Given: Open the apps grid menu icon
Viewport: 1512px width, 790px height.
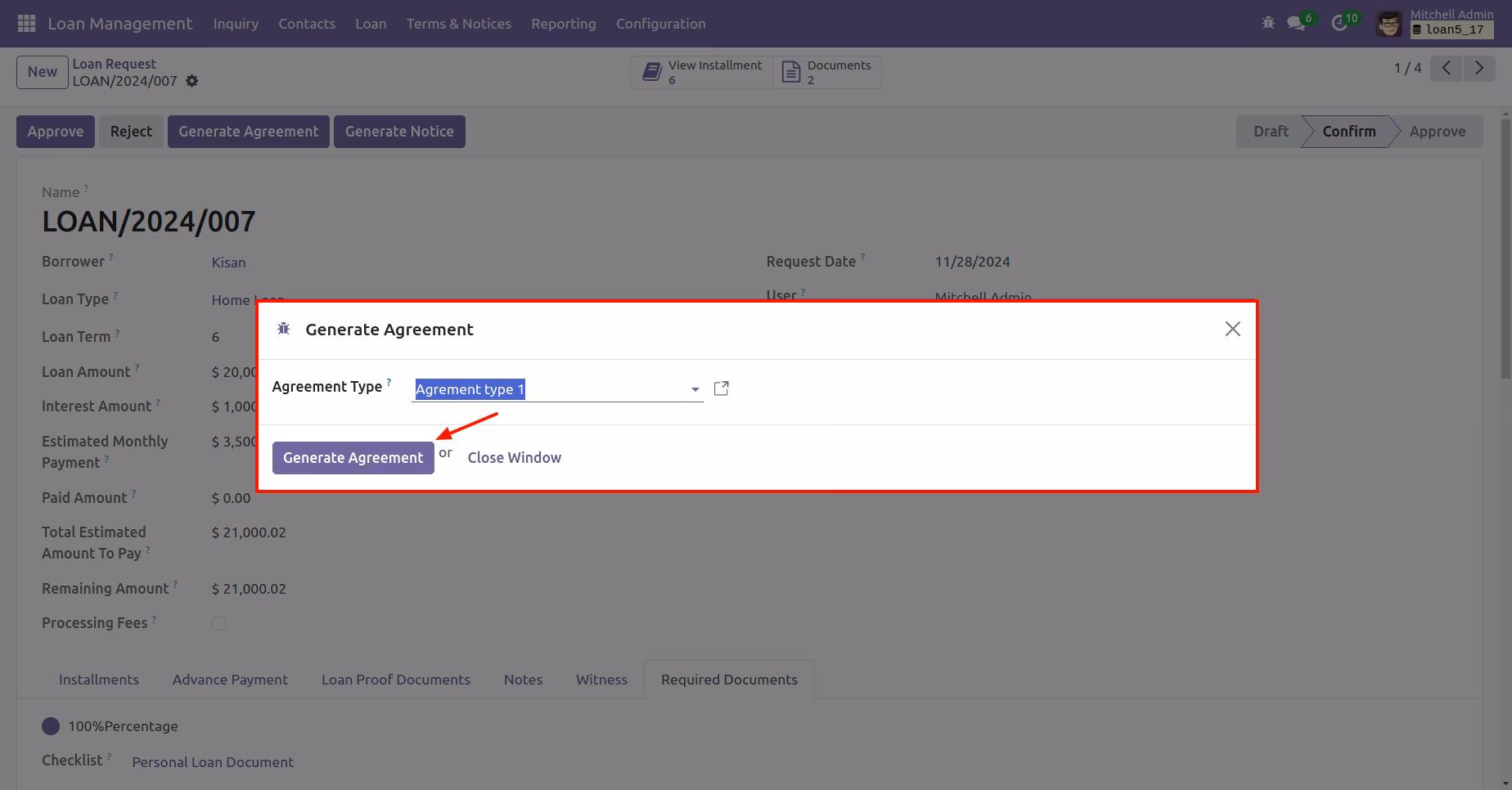Looking at the screenshot, I should tap(26, 24).
